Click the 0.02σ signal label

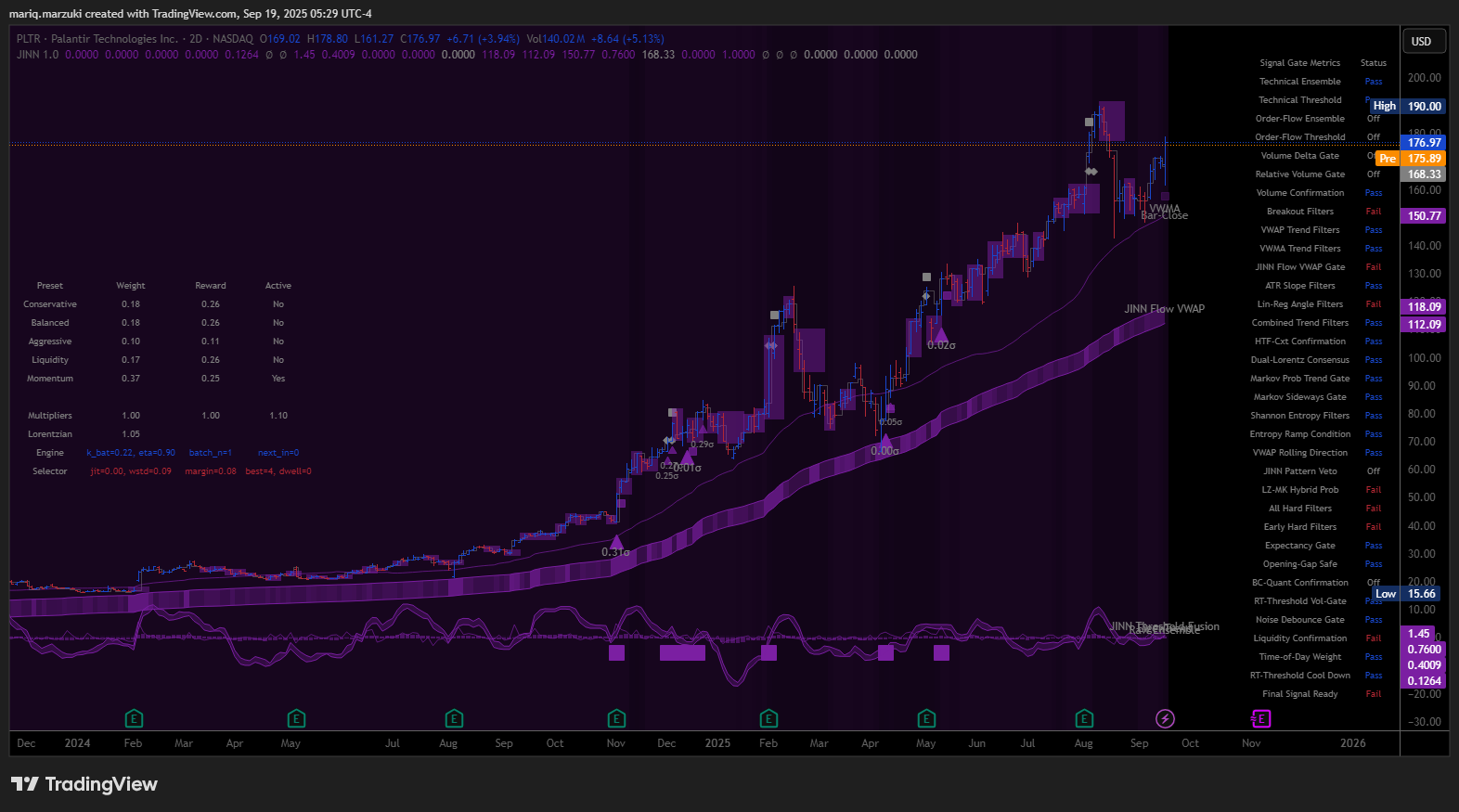click(941, 345)
